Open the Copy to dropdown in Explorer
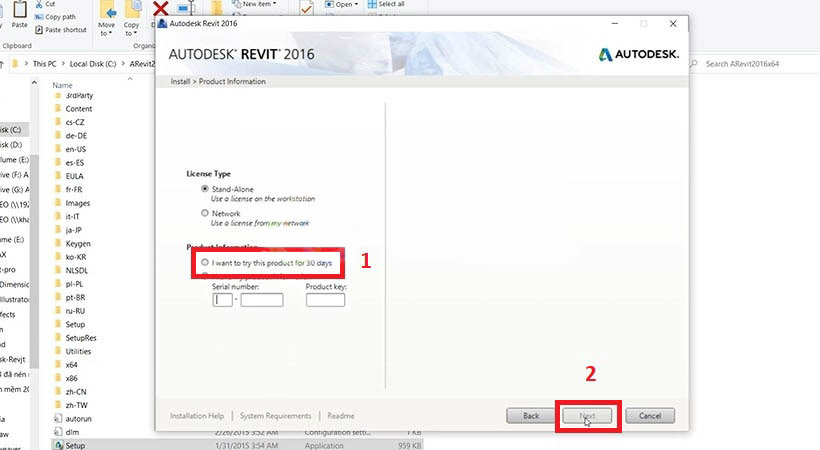This screenshot has height=450, width=820. (x=131, y=29)
